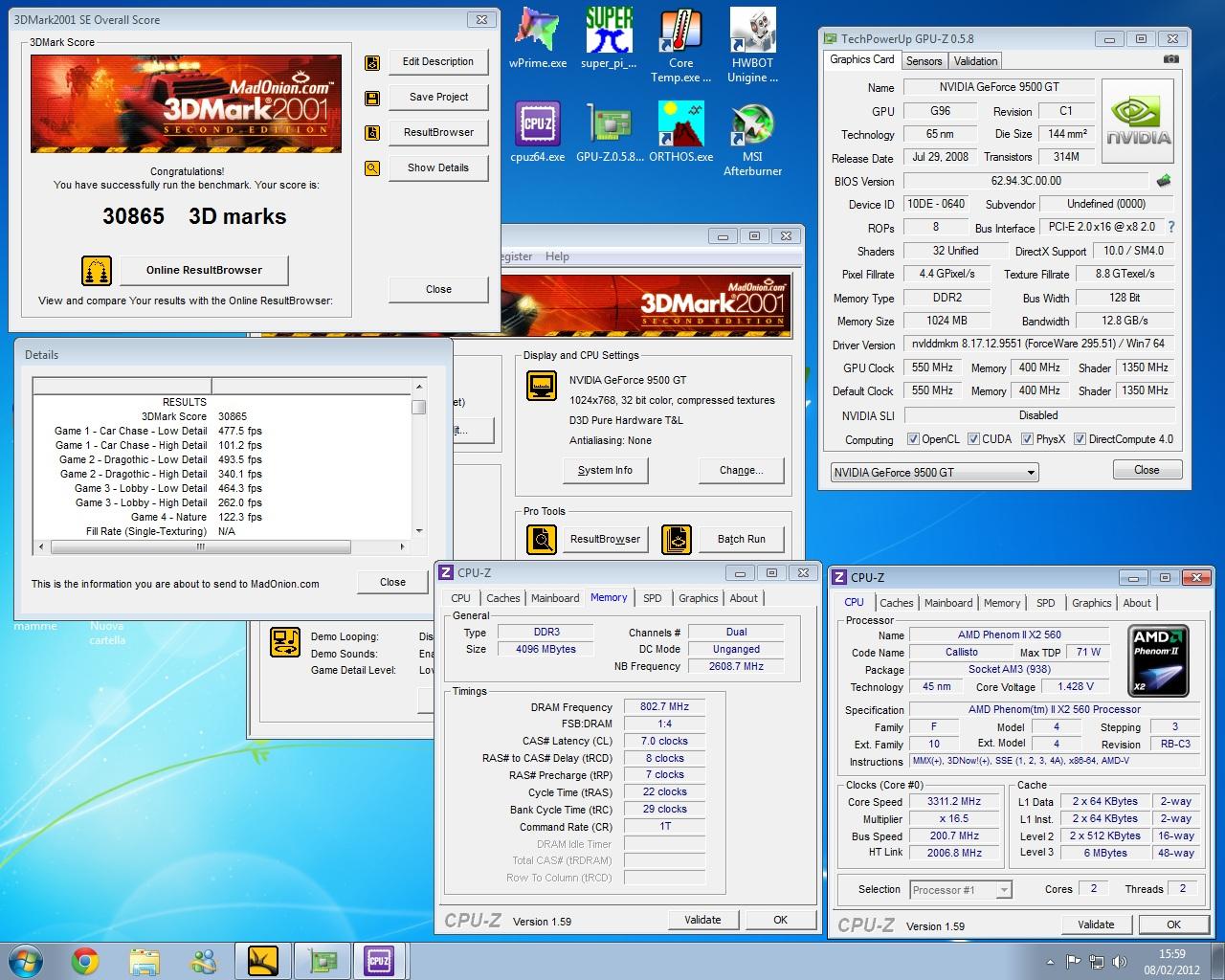The image size is (1225, 980).
Task: Click OK in CPU-Z CPU window
Action: point(1173,924)
